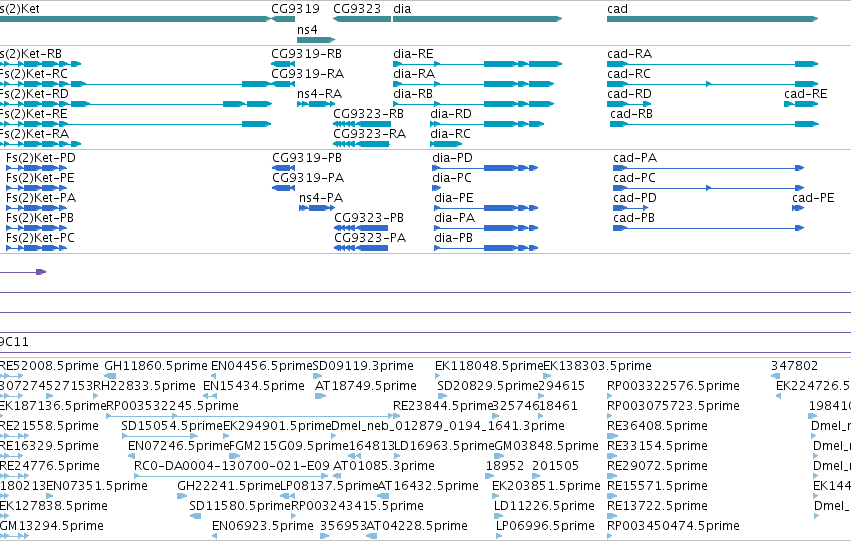Click transcript cad-RE

801,104
